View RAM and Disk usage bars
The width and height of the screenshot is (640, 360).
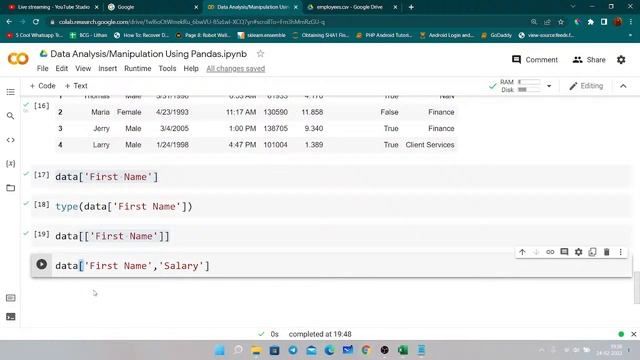click(x=520, y=86)
